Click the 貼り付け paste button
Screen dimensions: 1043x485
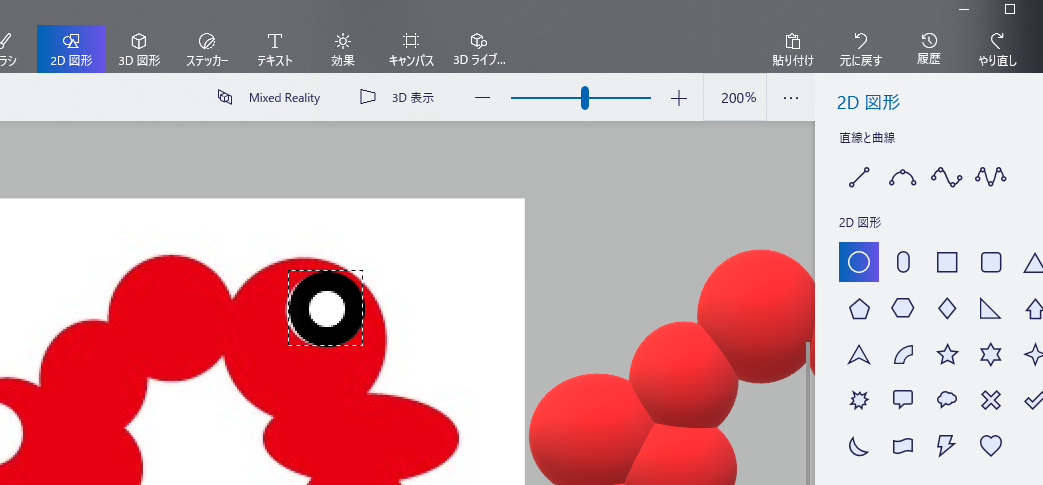pos(792,49)
